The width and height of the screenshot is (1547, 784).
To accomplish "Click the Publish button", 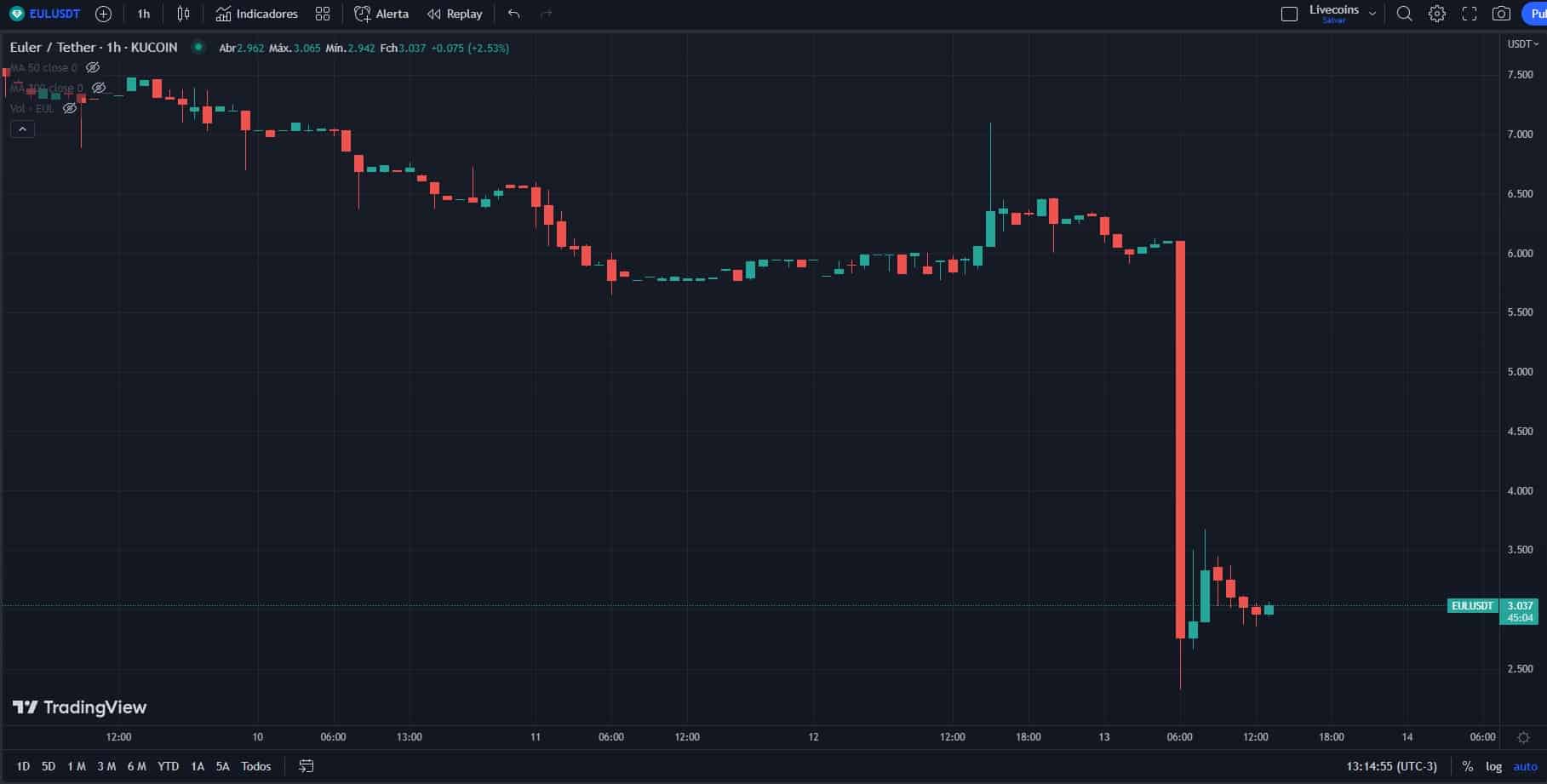I will (1534, 14).
